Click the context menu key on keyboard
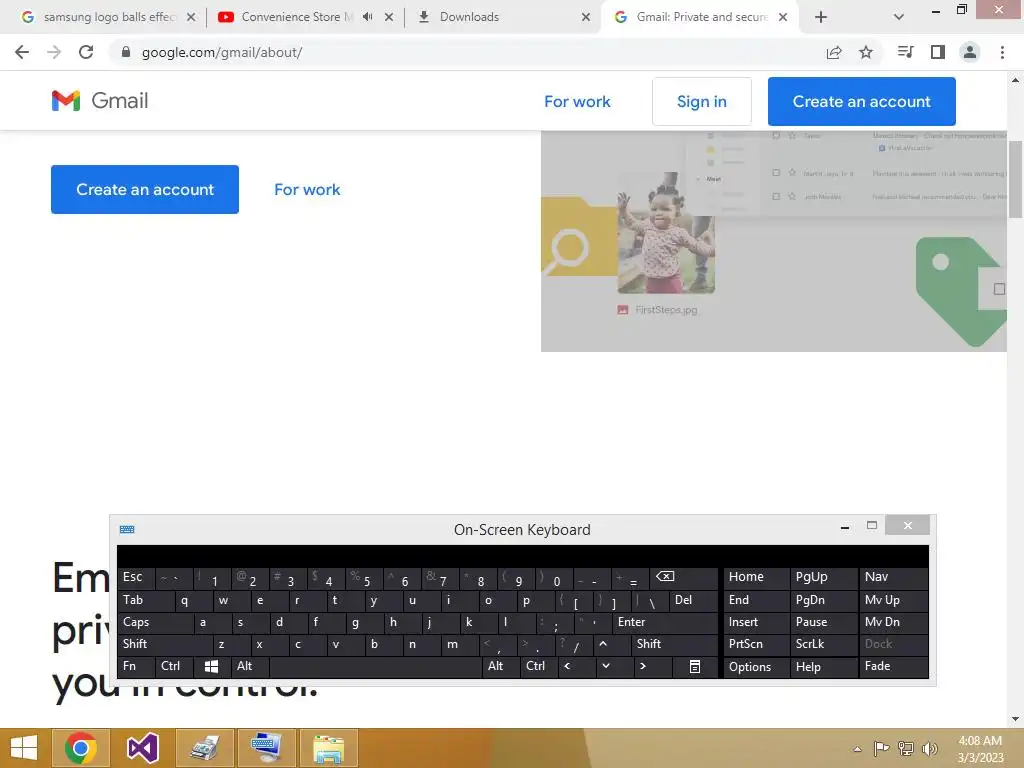Image resolution: width=1024 pixels, height=768 pixels. click(x=695, y=667)
